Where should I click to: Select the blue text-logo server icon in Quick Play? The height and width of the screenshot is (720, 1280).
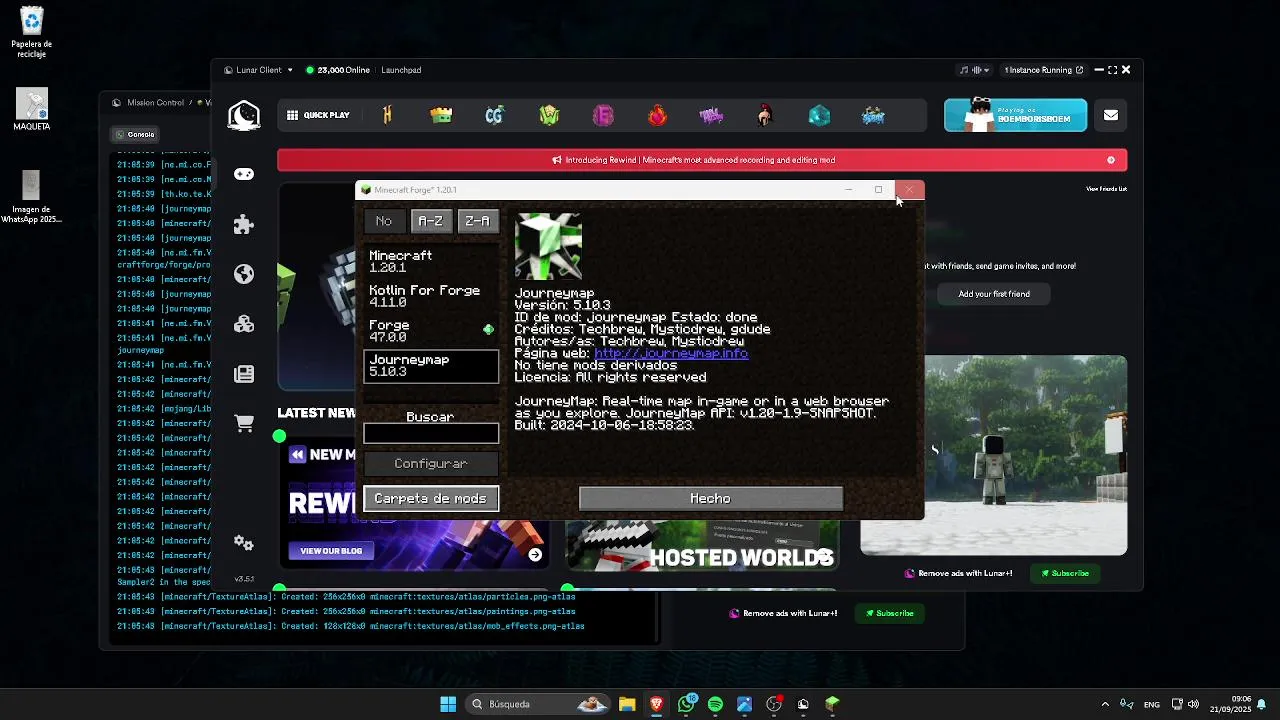coord(873,115)
